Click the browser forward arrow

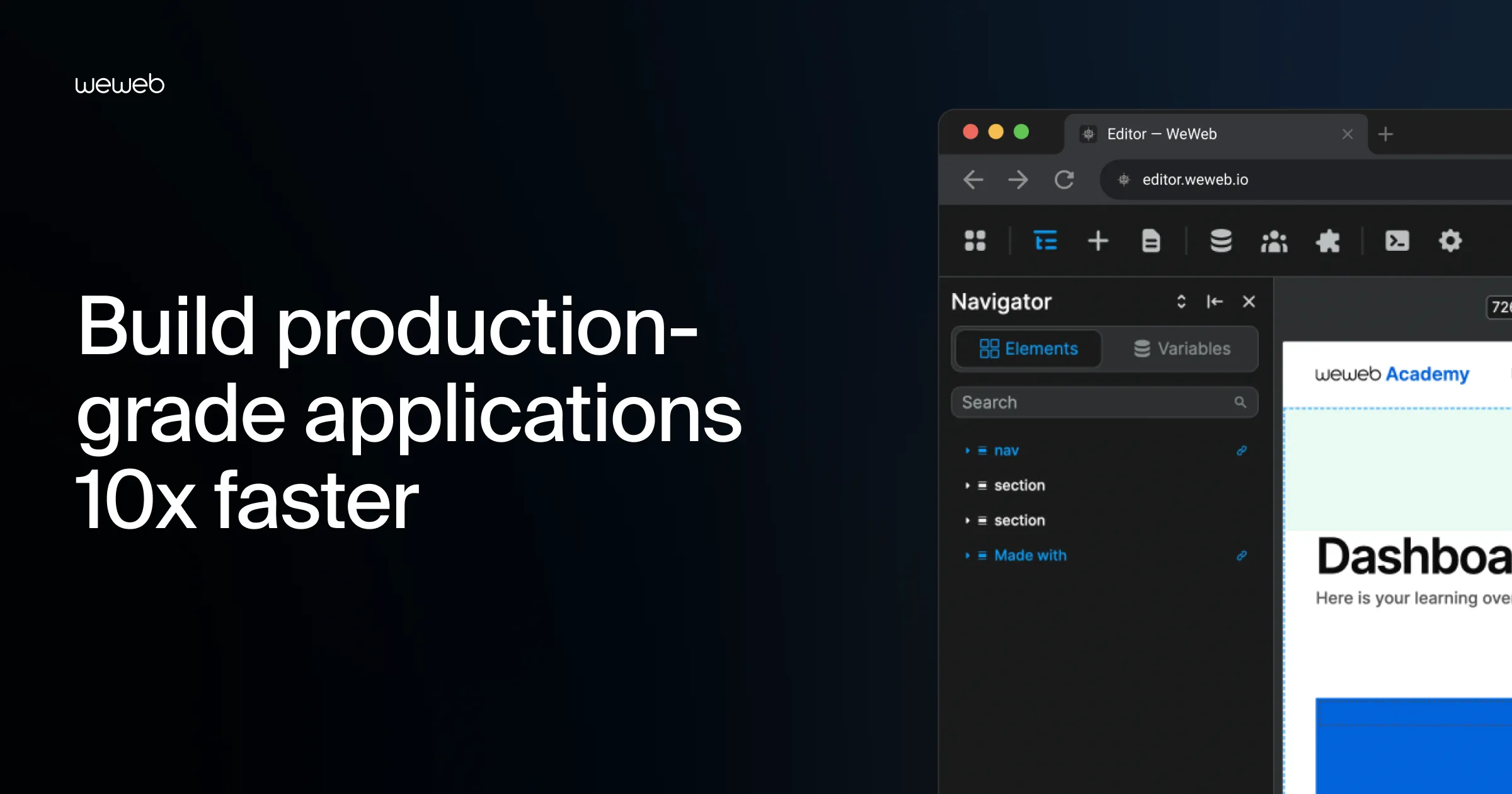pos(1018,180)
